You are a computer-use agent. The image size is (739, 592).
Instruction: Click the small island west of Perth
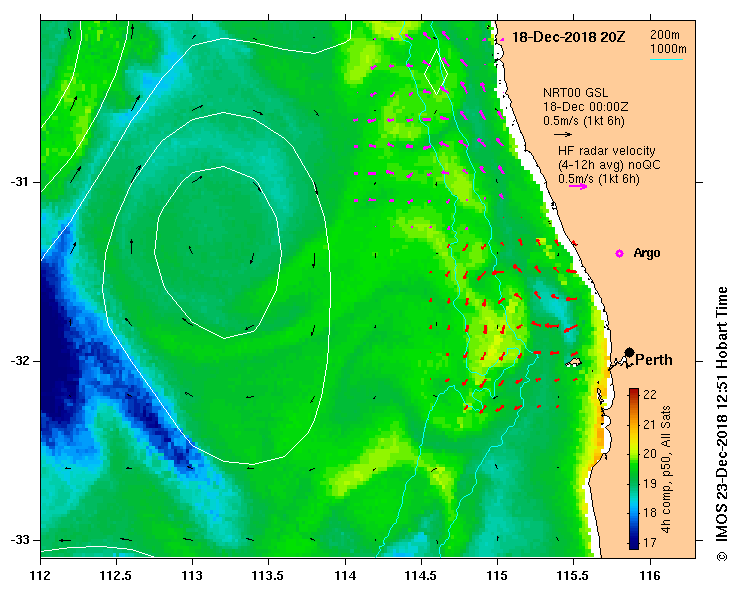[574, 362]
